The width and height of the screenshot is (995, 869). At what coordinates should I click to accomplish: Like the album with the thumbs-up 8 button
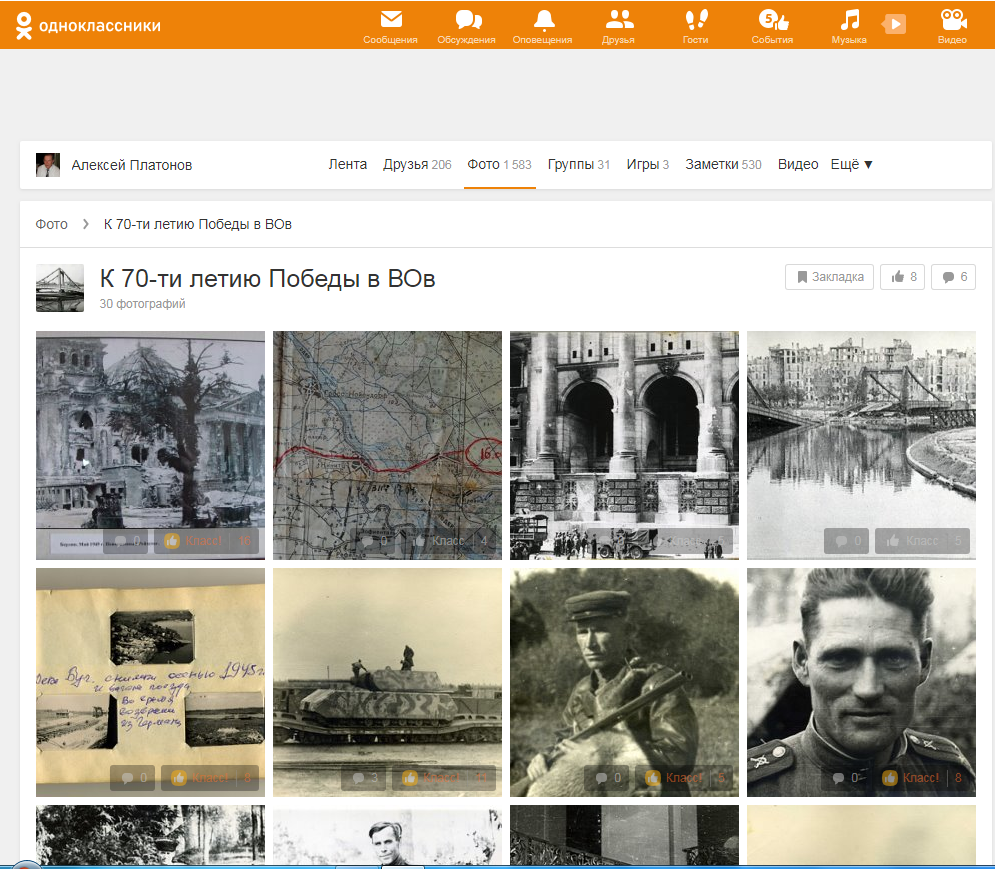pos(902,277)
